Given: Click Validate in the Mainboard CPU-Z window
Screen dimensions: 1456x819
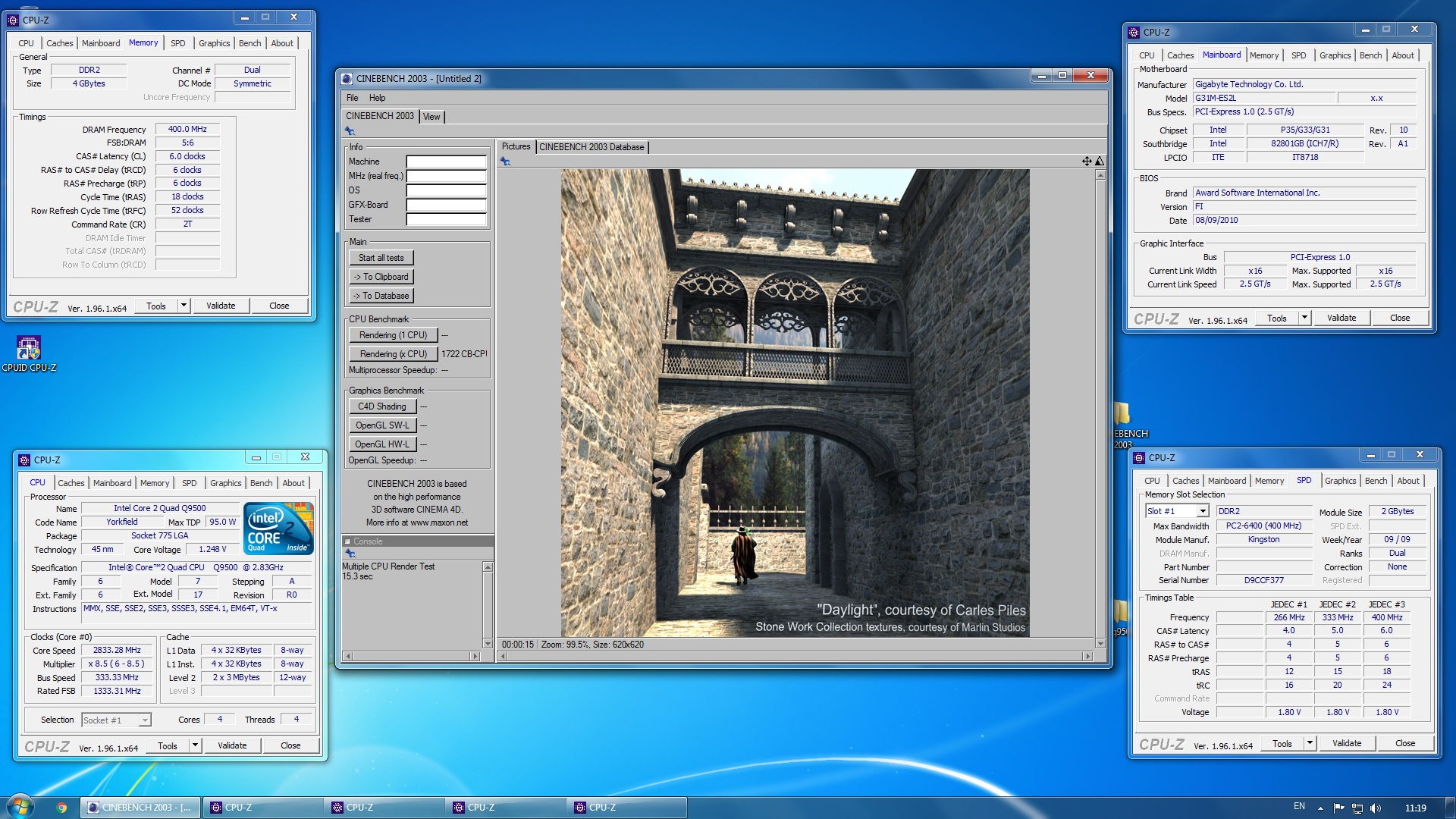Looking at the screenshot, I should point(1341,318).
